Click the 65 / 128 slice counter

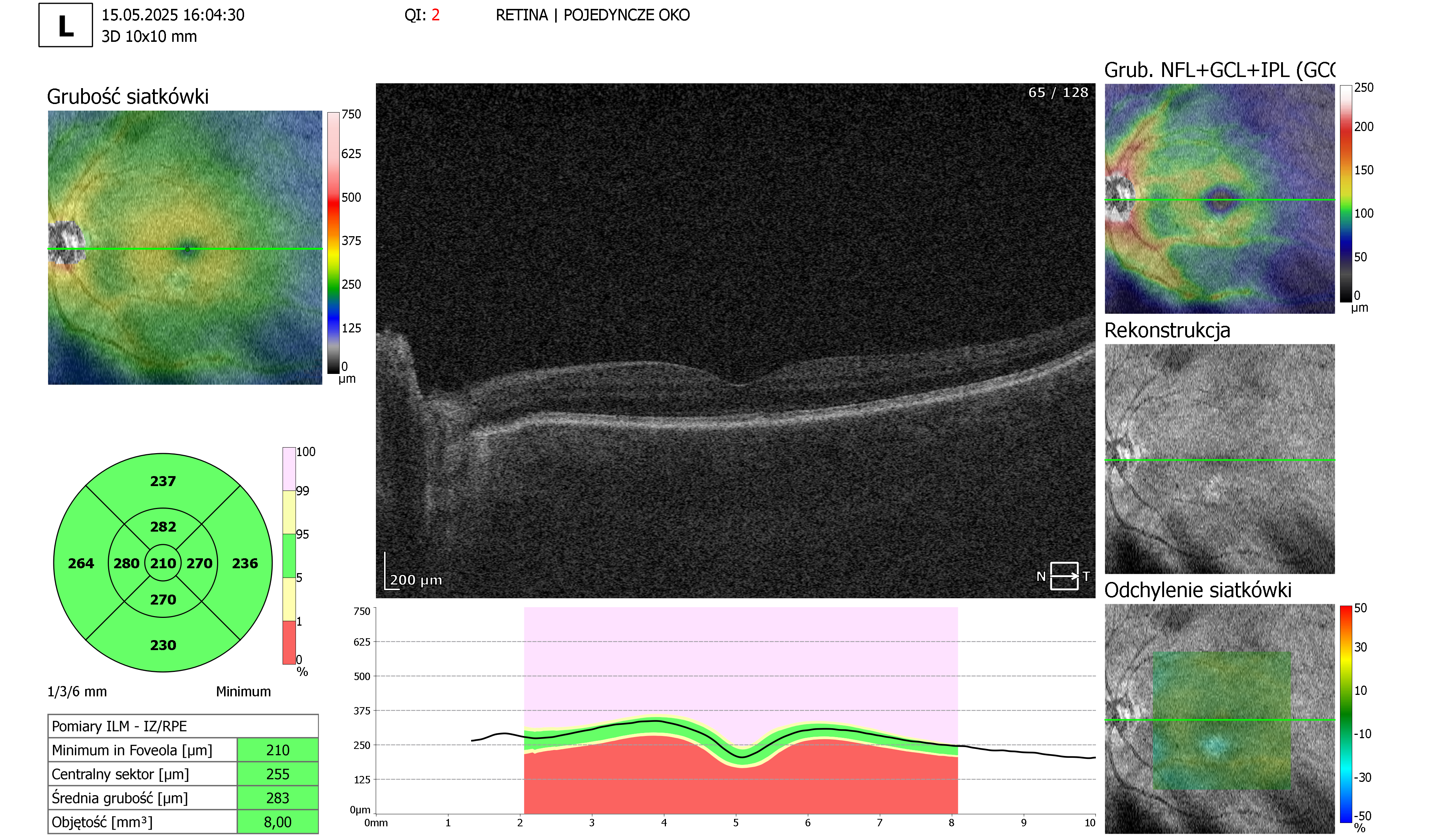[1058, 93]
